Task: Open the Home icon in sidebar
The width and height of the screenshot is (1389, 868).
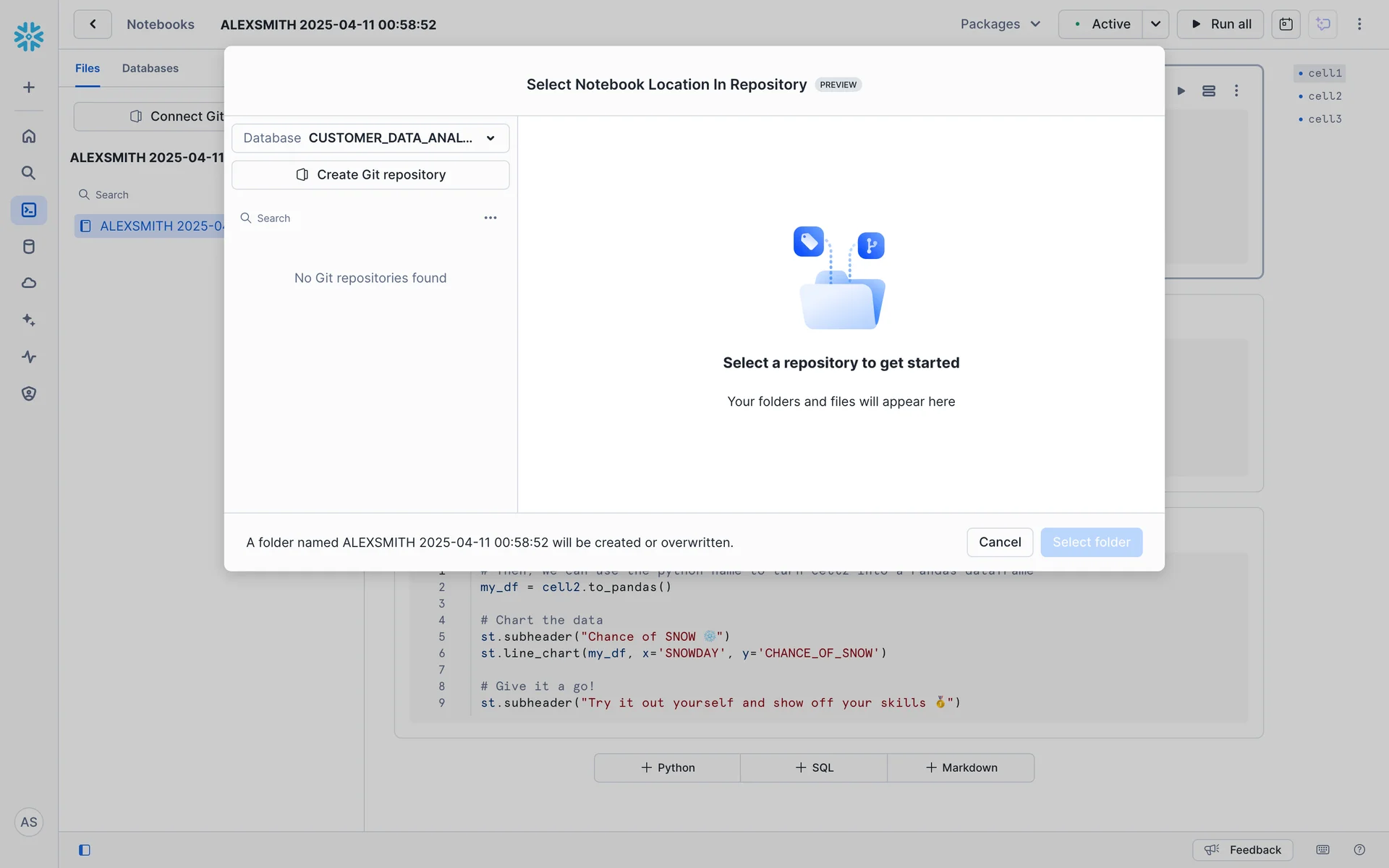Action: (x=29, y=136)
